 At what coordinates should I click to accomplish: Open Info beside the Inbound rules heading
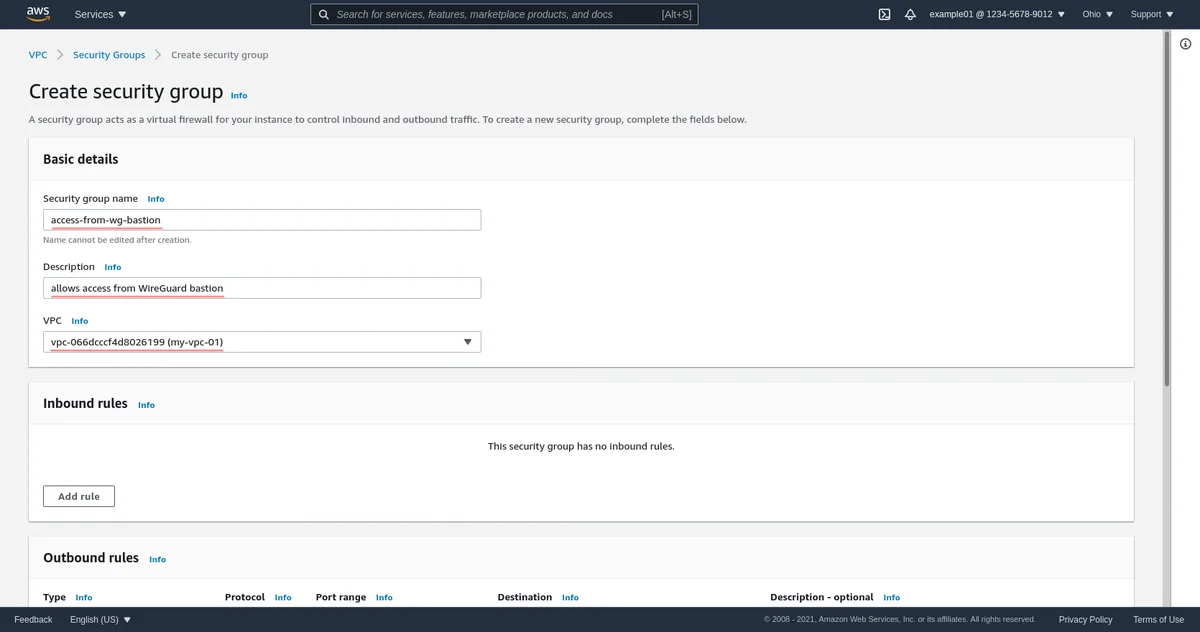tap(146, 405)
